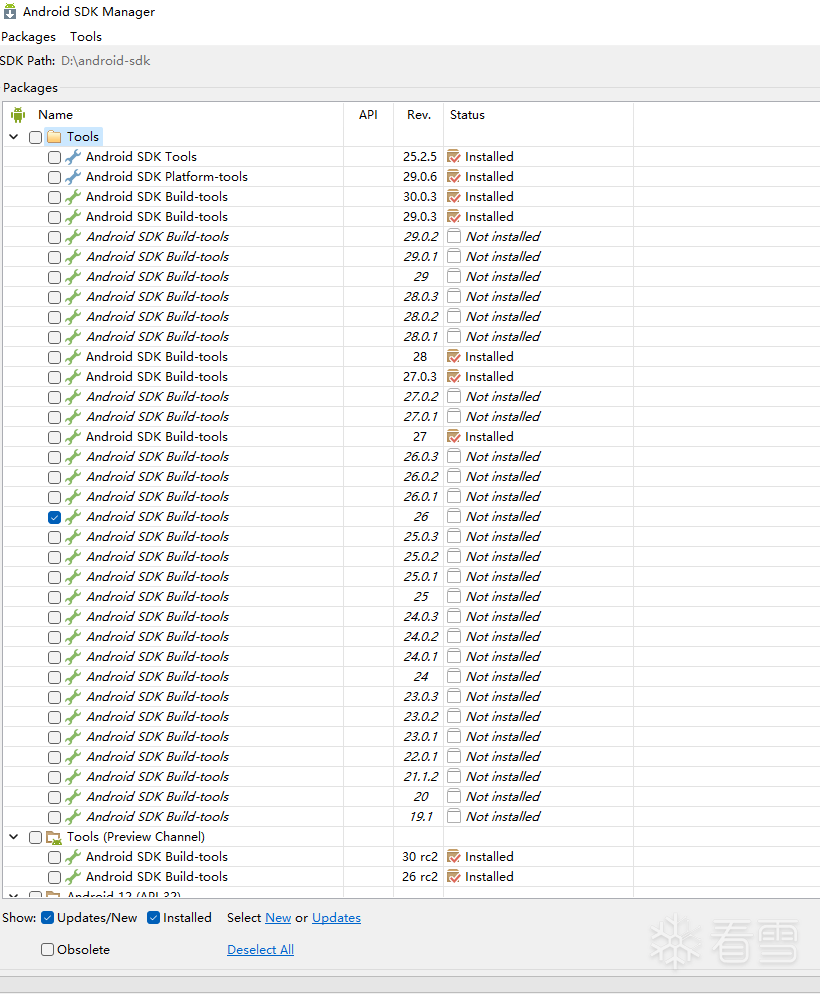Image resolution: width=820 pixels, height=994 pixels.
Task: Click the Build-tools 25.0.3 wrench icon
Action: 73,537
